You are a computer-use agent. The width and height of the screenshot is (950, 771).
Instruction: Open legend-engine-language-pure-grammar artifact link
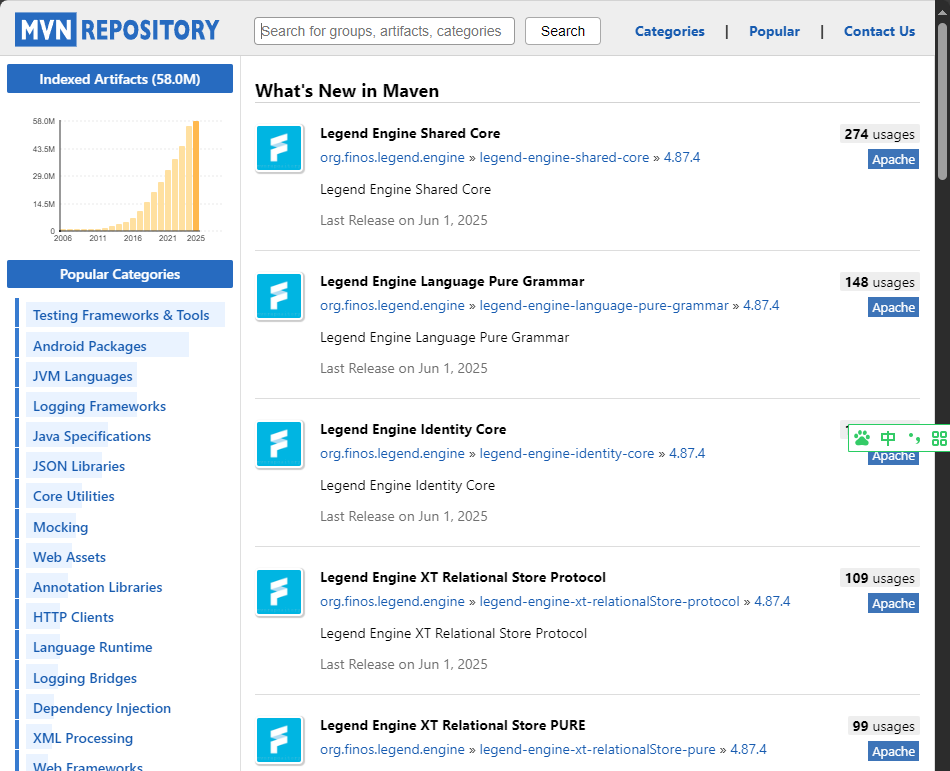pos(604,305)
